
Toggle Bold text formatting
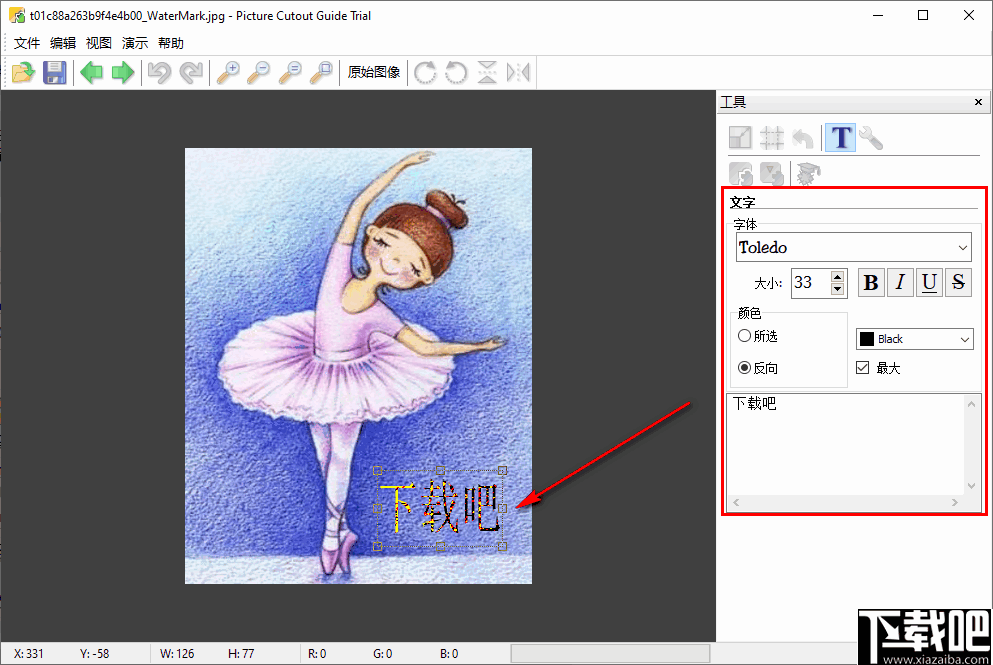click(871, 282)
